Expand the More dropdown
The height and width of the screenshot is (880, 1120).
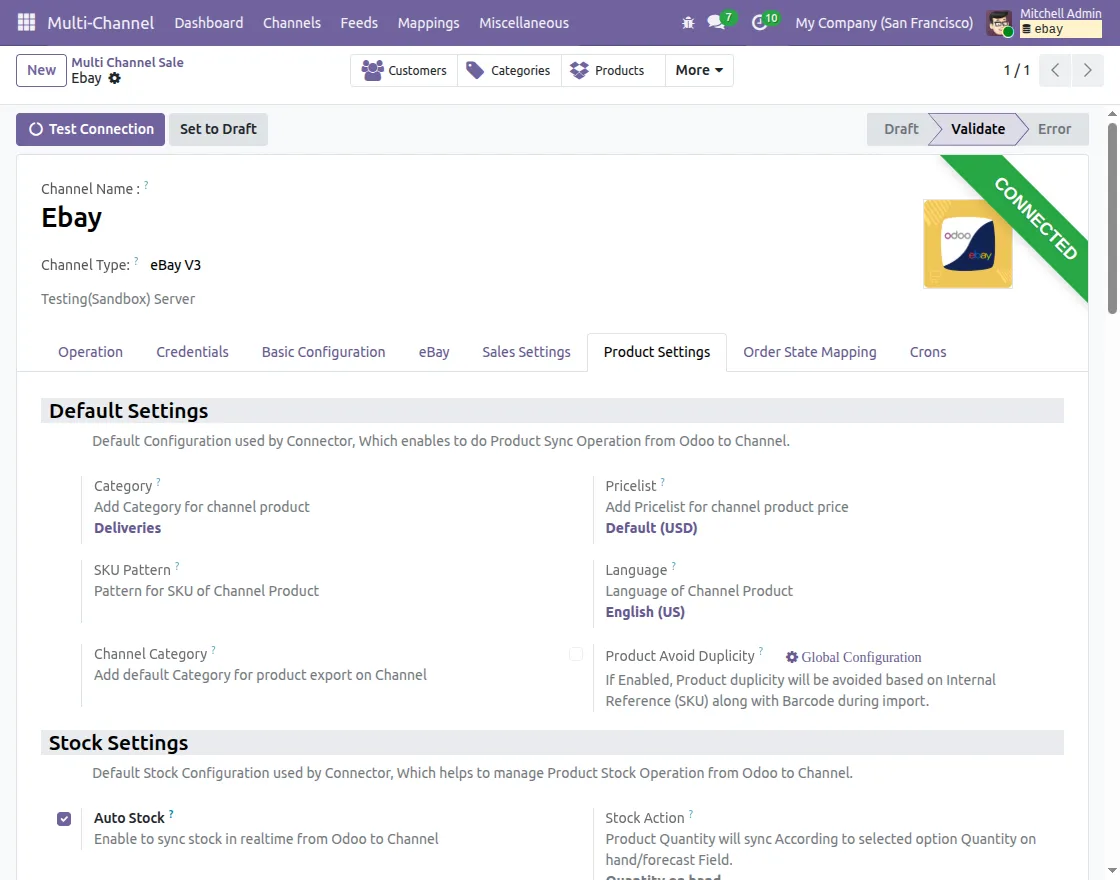click(x=699, y=70)
